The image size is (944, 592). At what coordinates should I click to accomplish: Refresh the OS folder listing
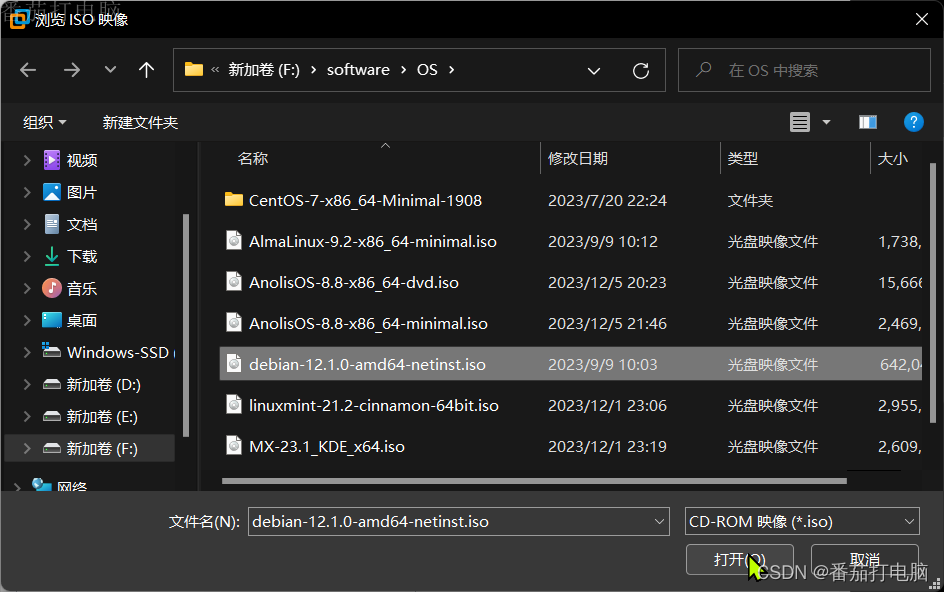coord(641,70)
